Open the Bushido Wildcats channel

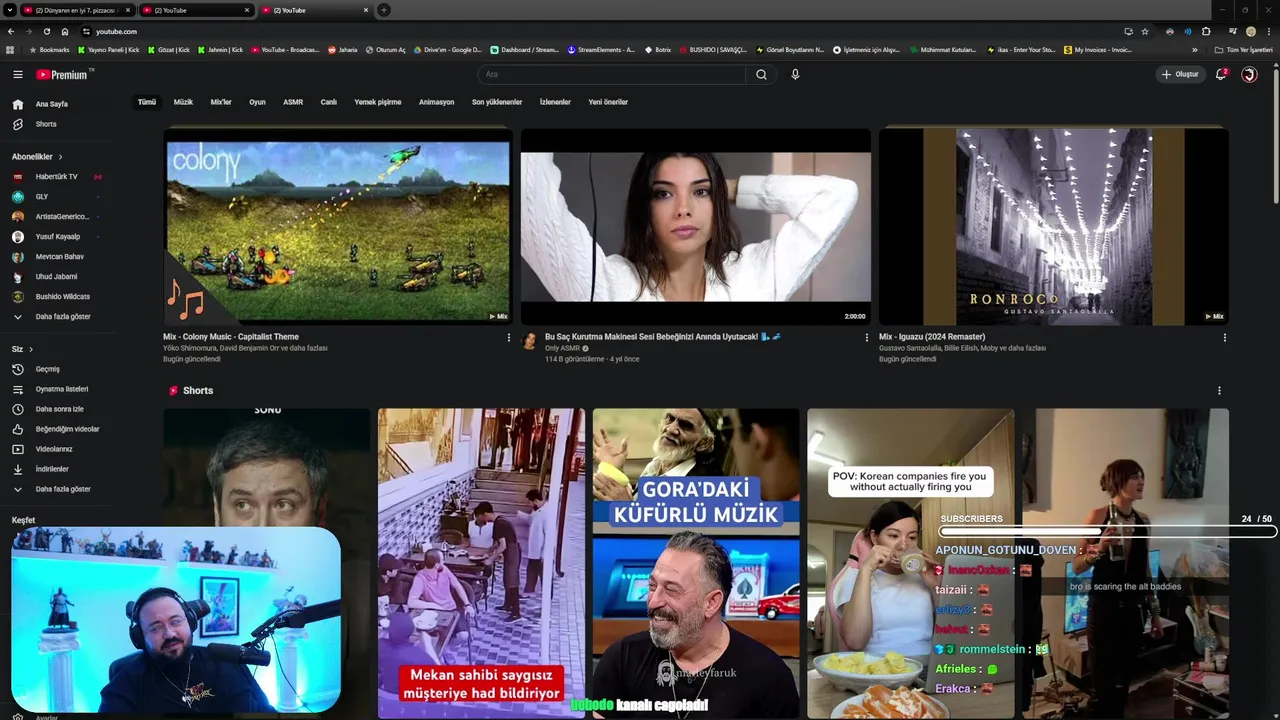tap(63, 297)
